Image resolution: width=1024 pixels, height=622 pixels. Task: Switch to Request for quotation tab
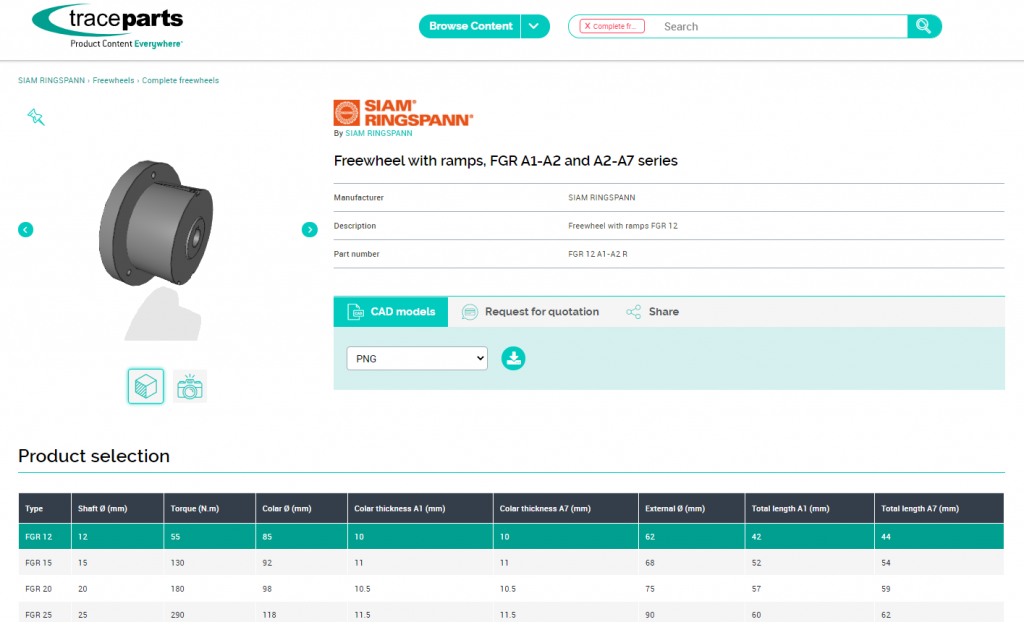coord(530,312)
